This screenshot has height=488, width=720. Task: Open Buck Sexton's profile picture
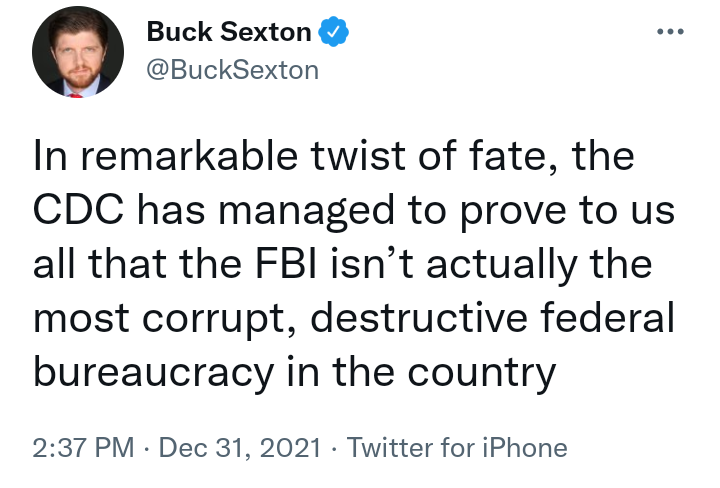[78, 52]
